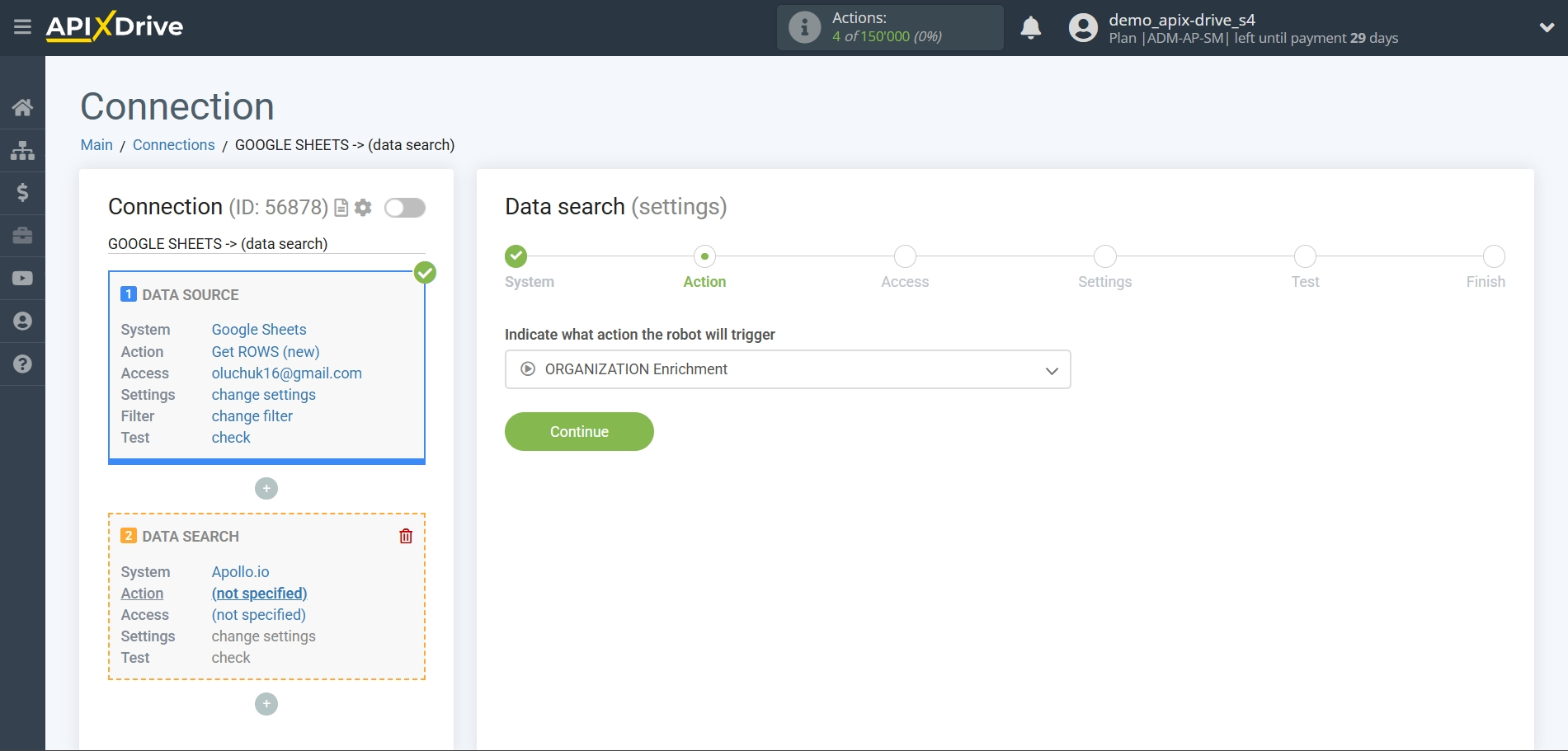Go to Connections in the breadcrumb
The image size is (1568, 751).
point(173,144)
